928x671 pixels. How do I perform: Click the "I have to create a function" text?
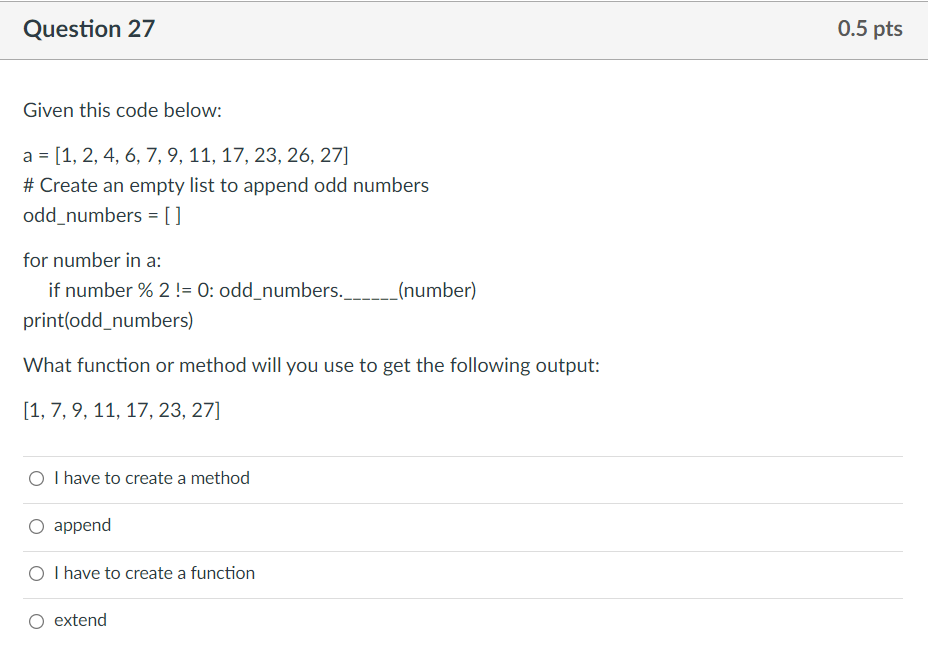click(x=155, y=573)
